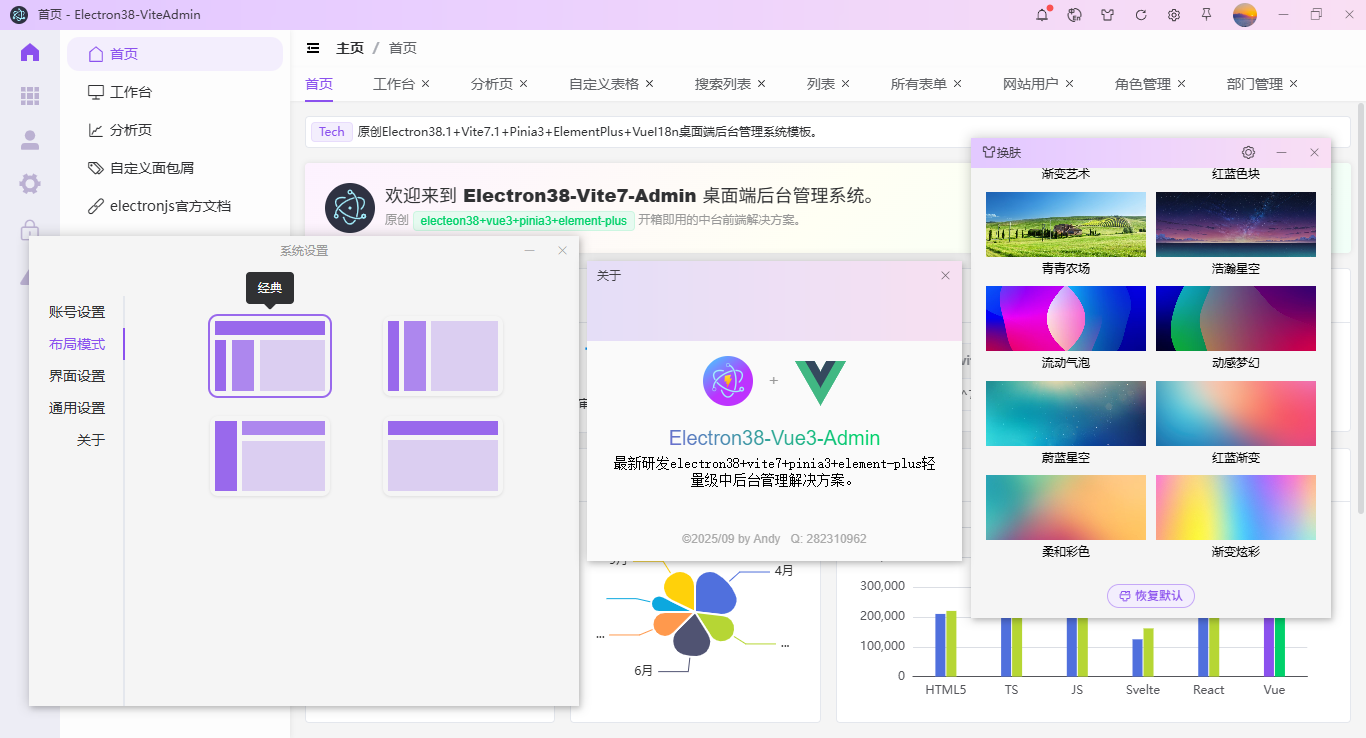Open the 换肤 panel settings gear
This screenshot has height=738, width=1366.
point(1247,152)
